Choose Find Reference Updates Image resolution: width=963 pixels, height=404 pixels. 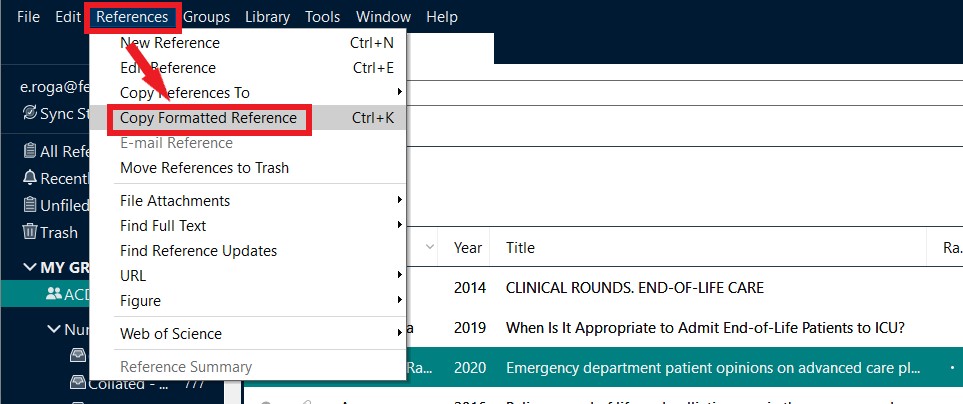[248, 251]
